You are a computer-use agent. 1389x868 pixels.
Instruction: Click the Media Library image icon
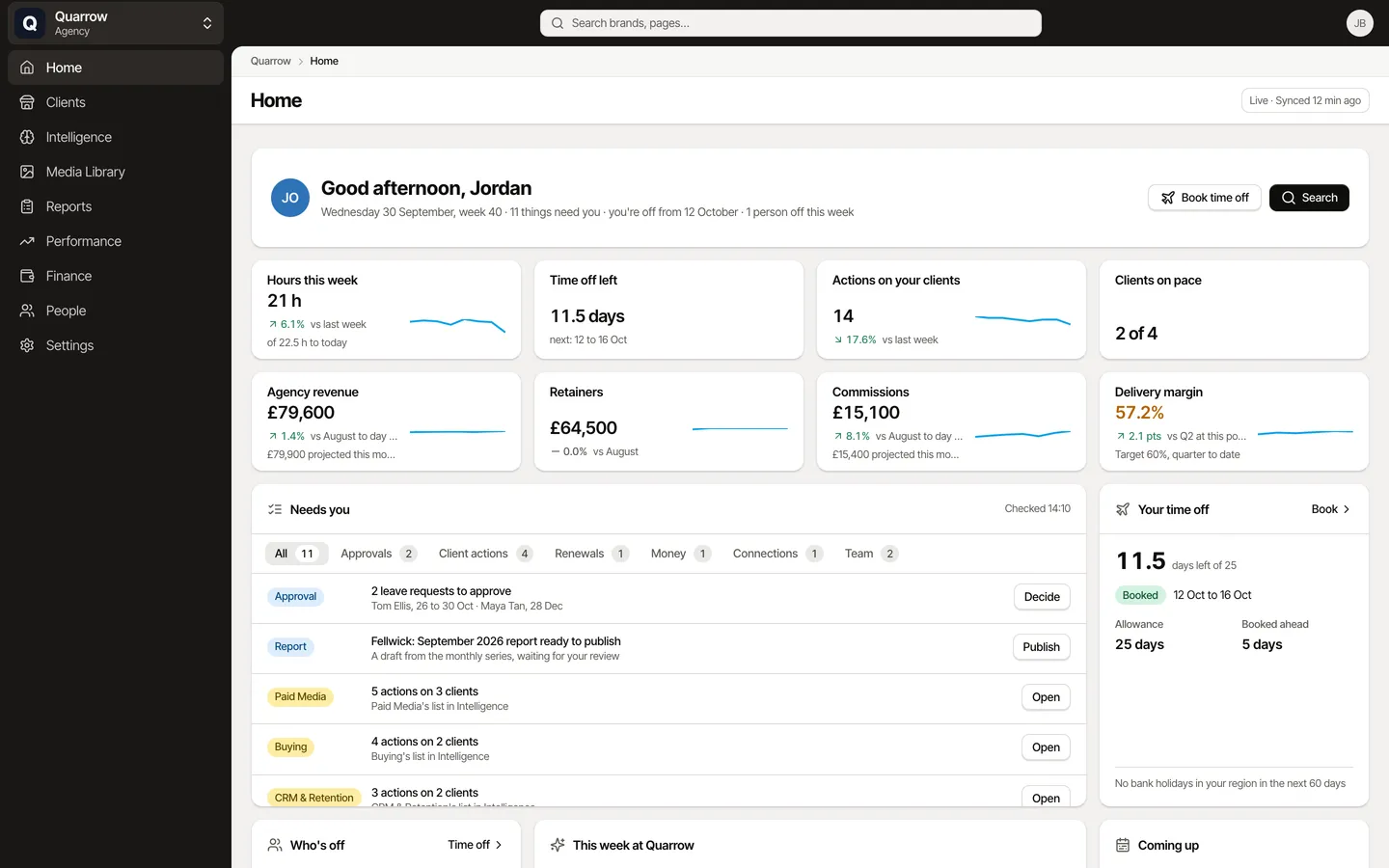pos(27,172)
